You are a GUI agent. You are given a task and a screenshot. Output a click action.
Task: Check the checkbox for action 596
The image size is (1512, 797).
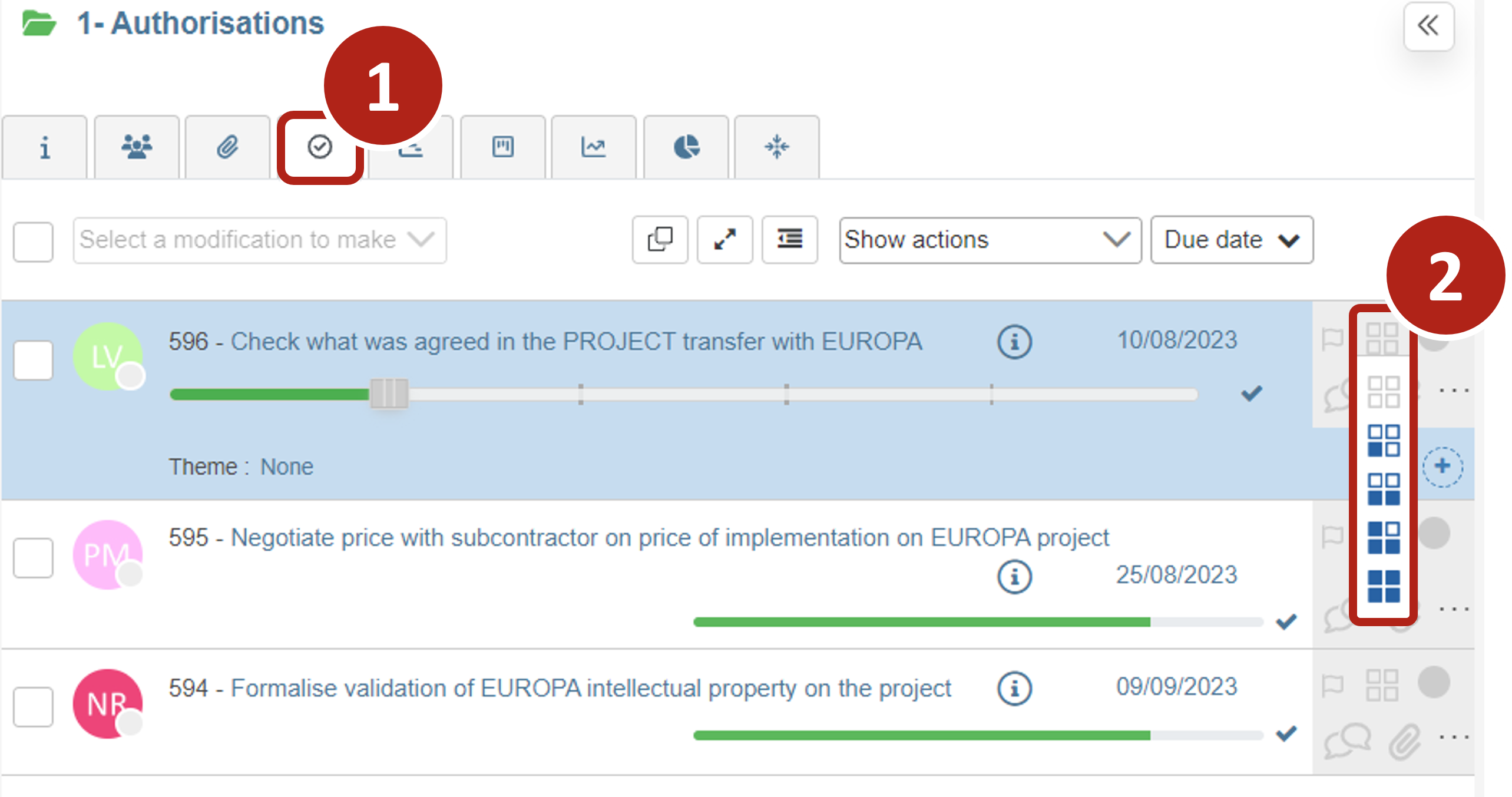coord(34,360)
